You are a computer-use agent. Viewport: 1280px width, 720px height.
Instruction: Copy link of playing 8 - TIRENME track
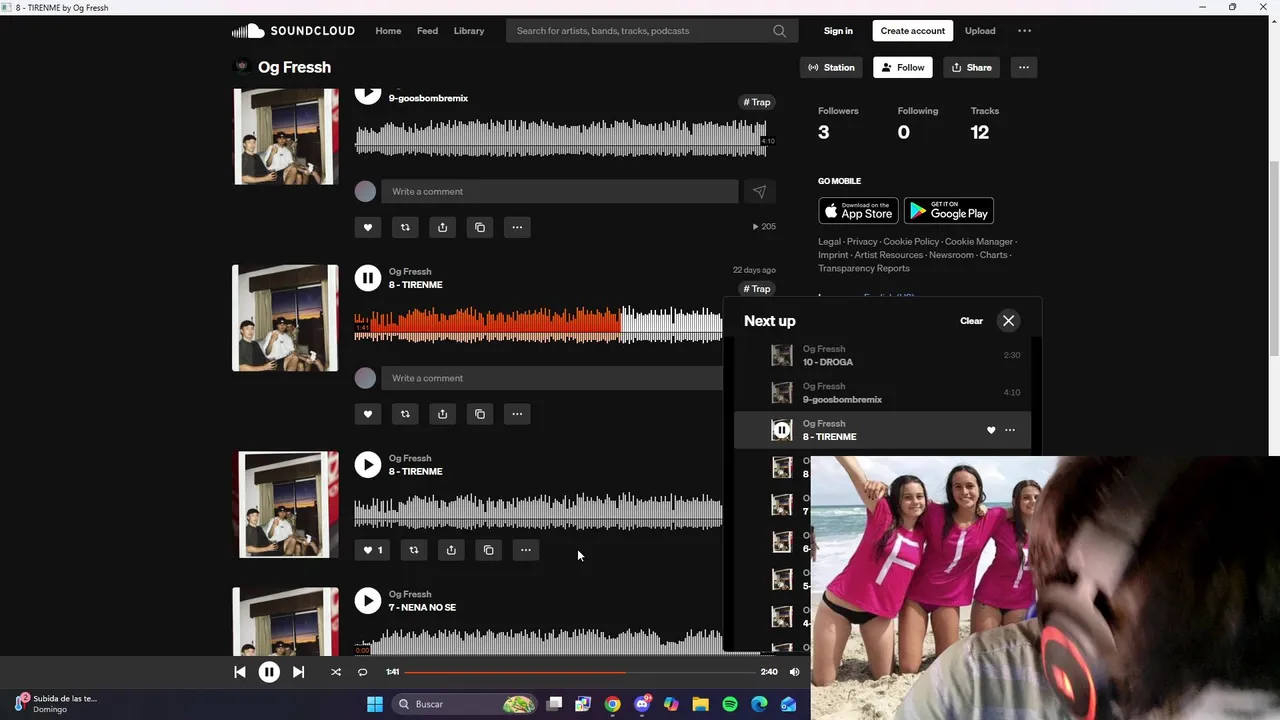(480, 414)
